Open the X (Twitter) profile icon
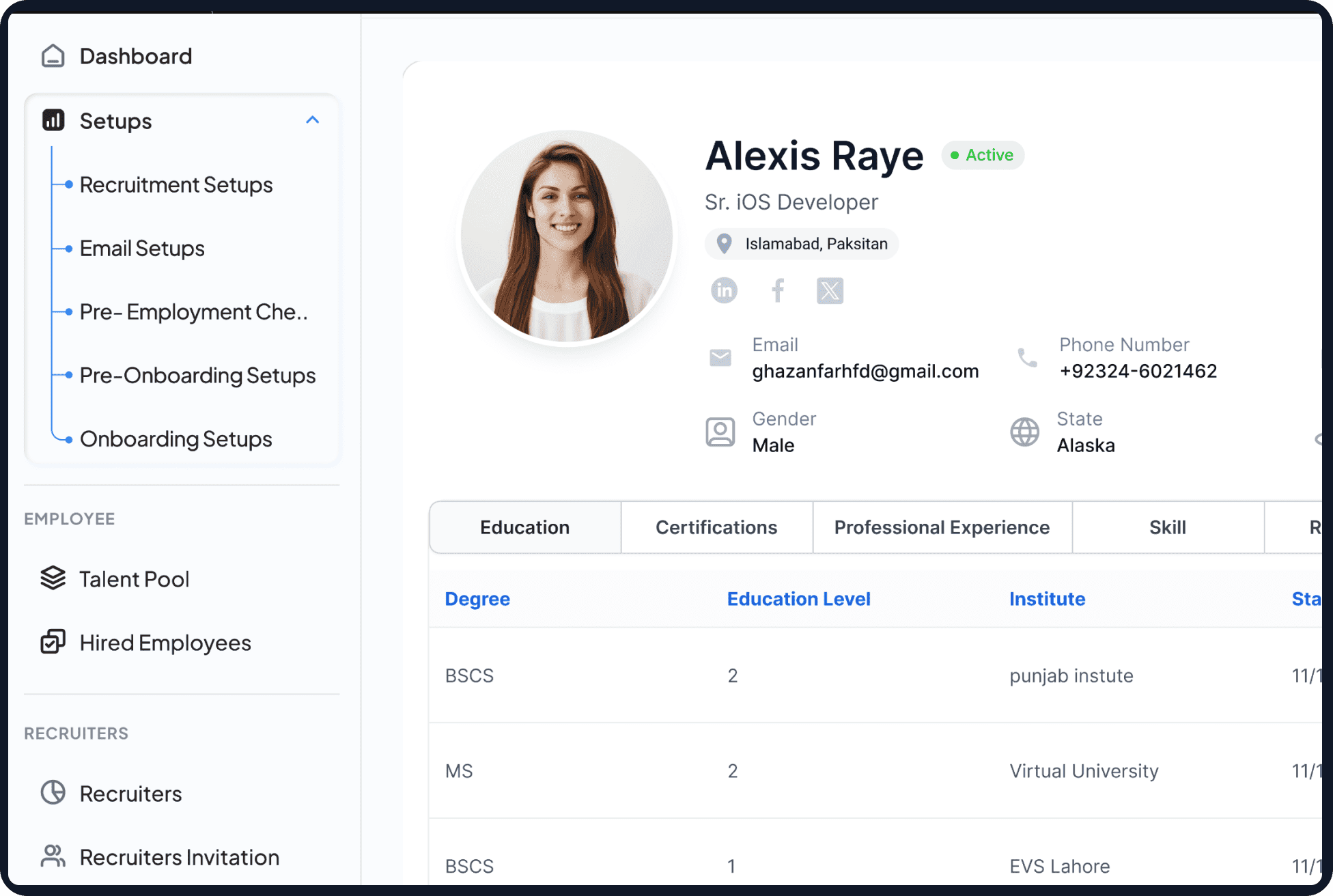The image size is (1333, 896). click(x=830, y=290)
